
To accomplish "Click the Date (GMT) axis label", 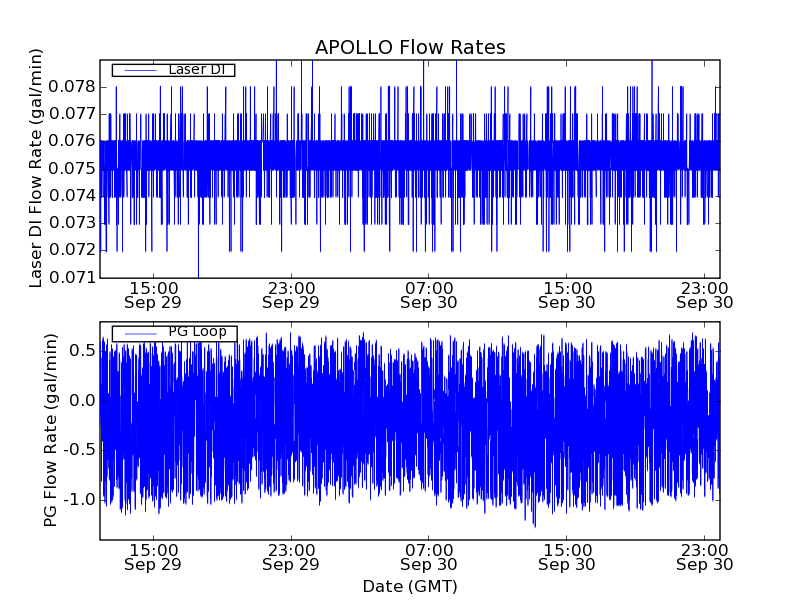I will pyautogui.click(x=410, y=587).
